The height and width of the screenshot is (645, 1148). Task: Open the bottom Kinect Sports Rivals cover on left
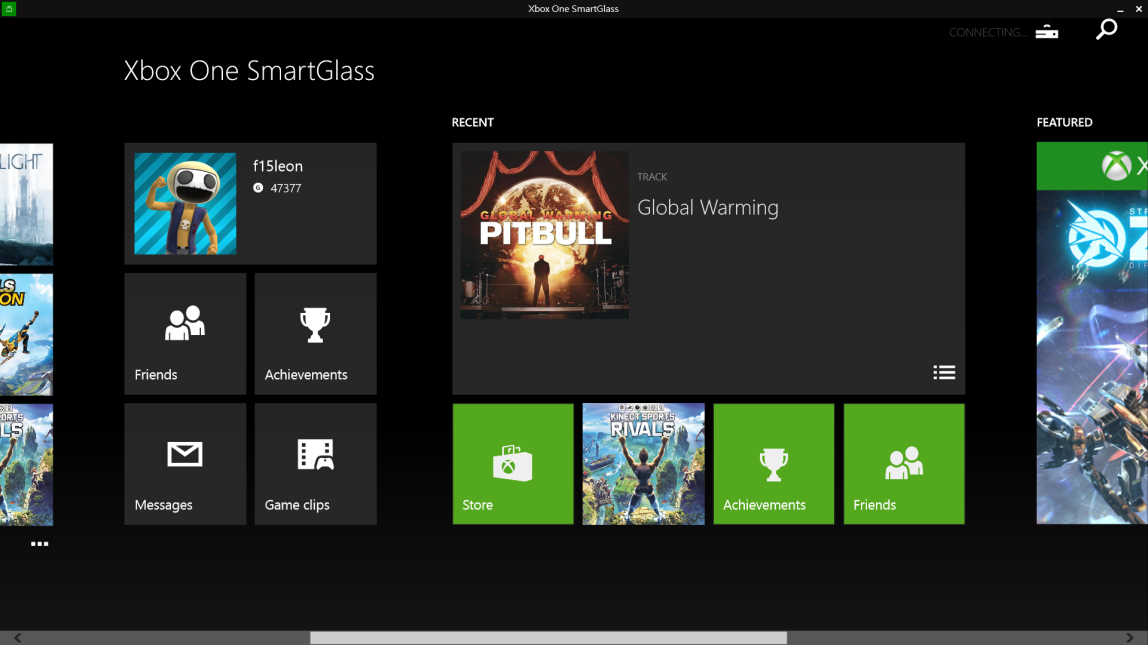[x=26, y=465]
